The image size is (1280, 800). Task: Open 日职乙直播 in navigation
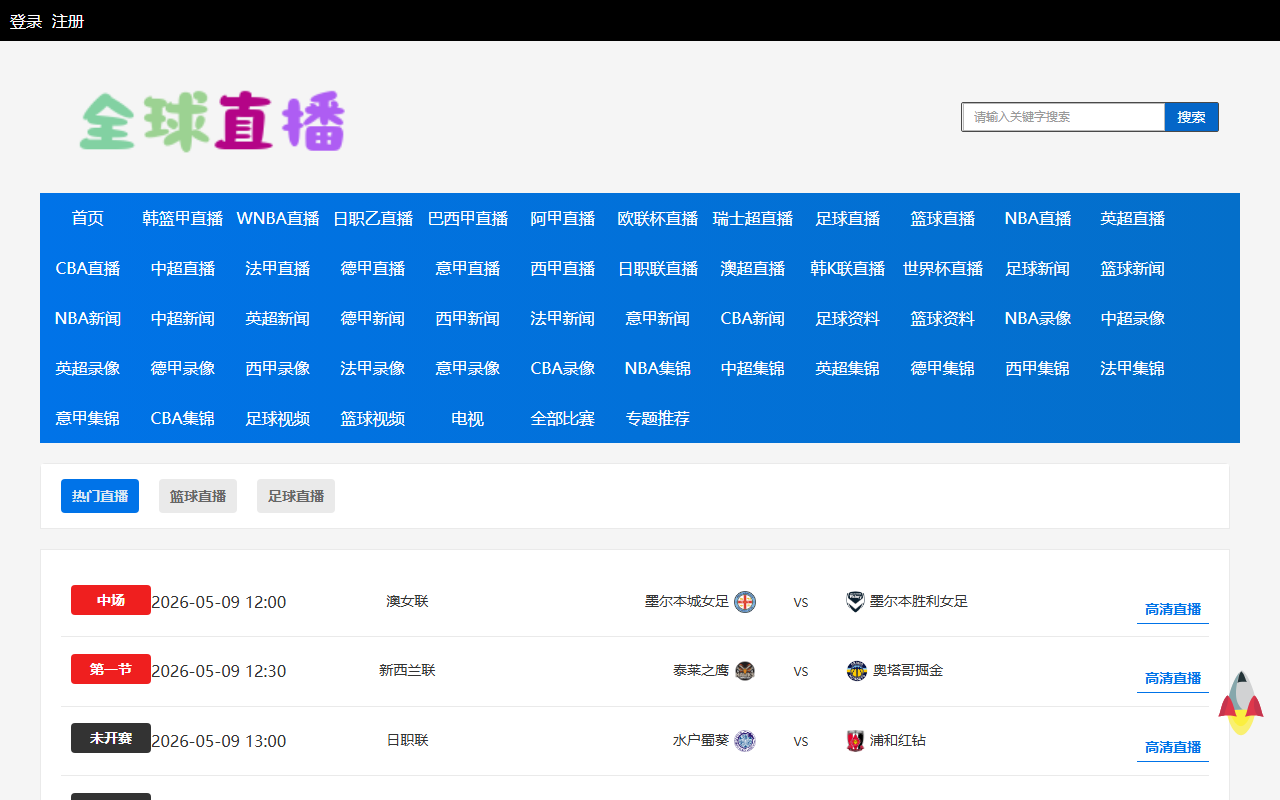pos(373,218)
